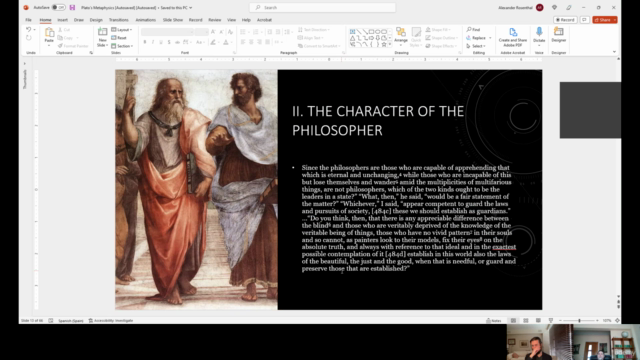
Task: Click the Find magnifier in Editing group
Action: [473, 29]
